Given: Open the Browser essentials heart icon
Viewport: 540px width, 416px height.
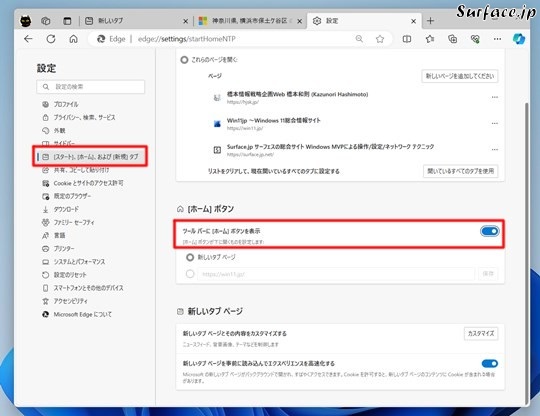Looking at the screenshot, I should (475, 39).
